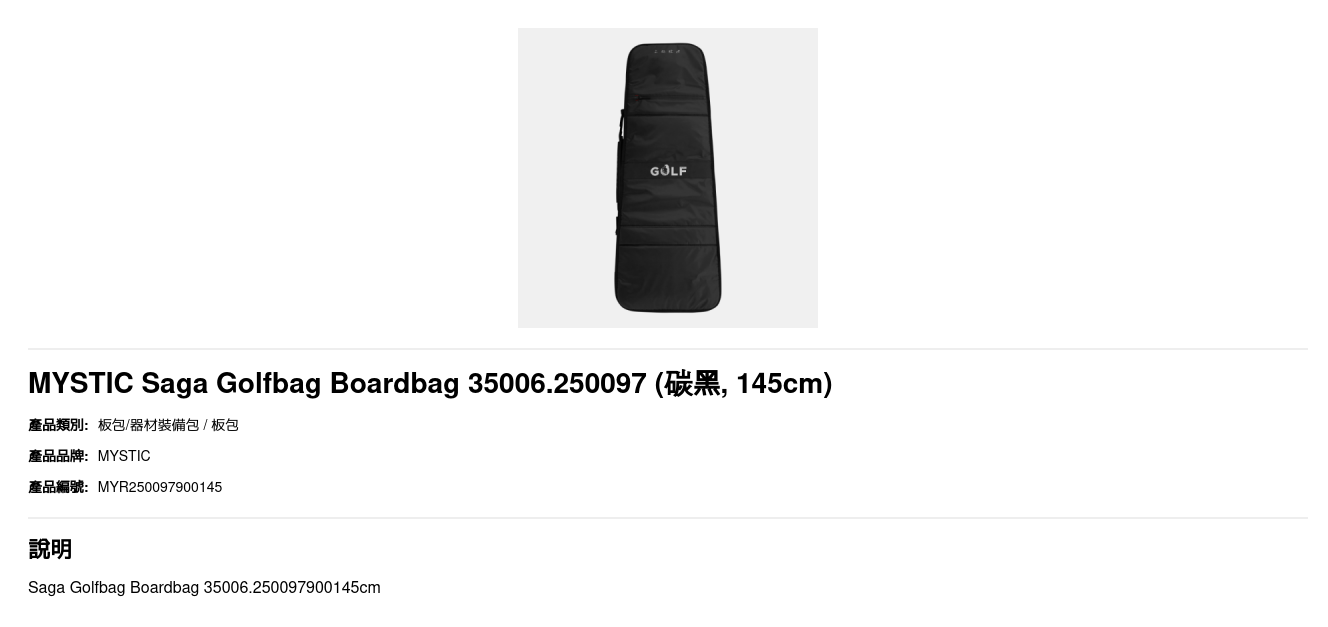1328x627 pixels.
Task: Click the 35006.250097 model number in title
Action: click(x=557, y=383)
